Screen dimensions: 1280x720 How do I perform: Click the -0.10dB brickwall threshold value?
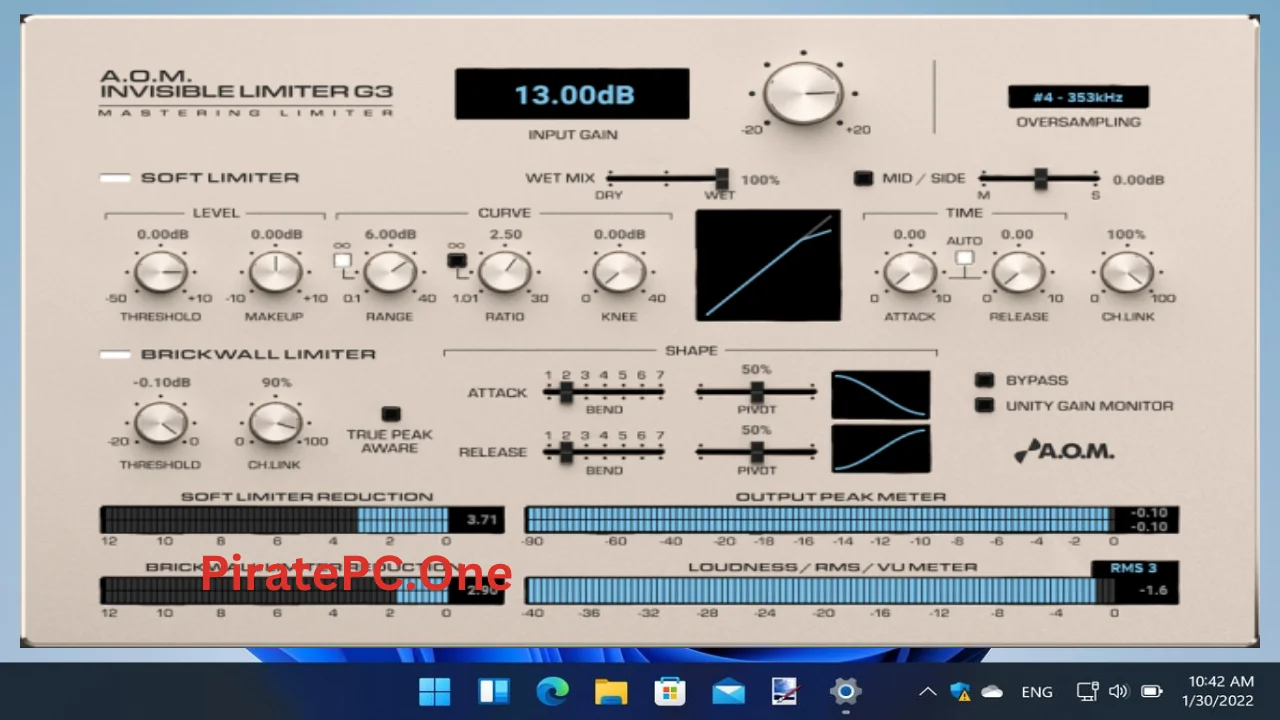click(x=161, y=383)
